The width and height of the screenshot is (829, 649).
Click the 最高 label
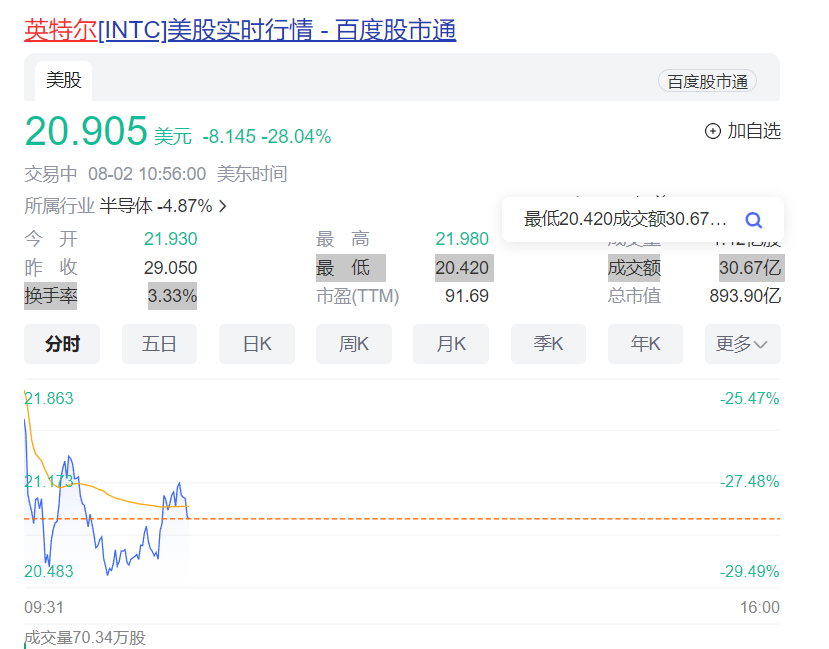(343, 239)
